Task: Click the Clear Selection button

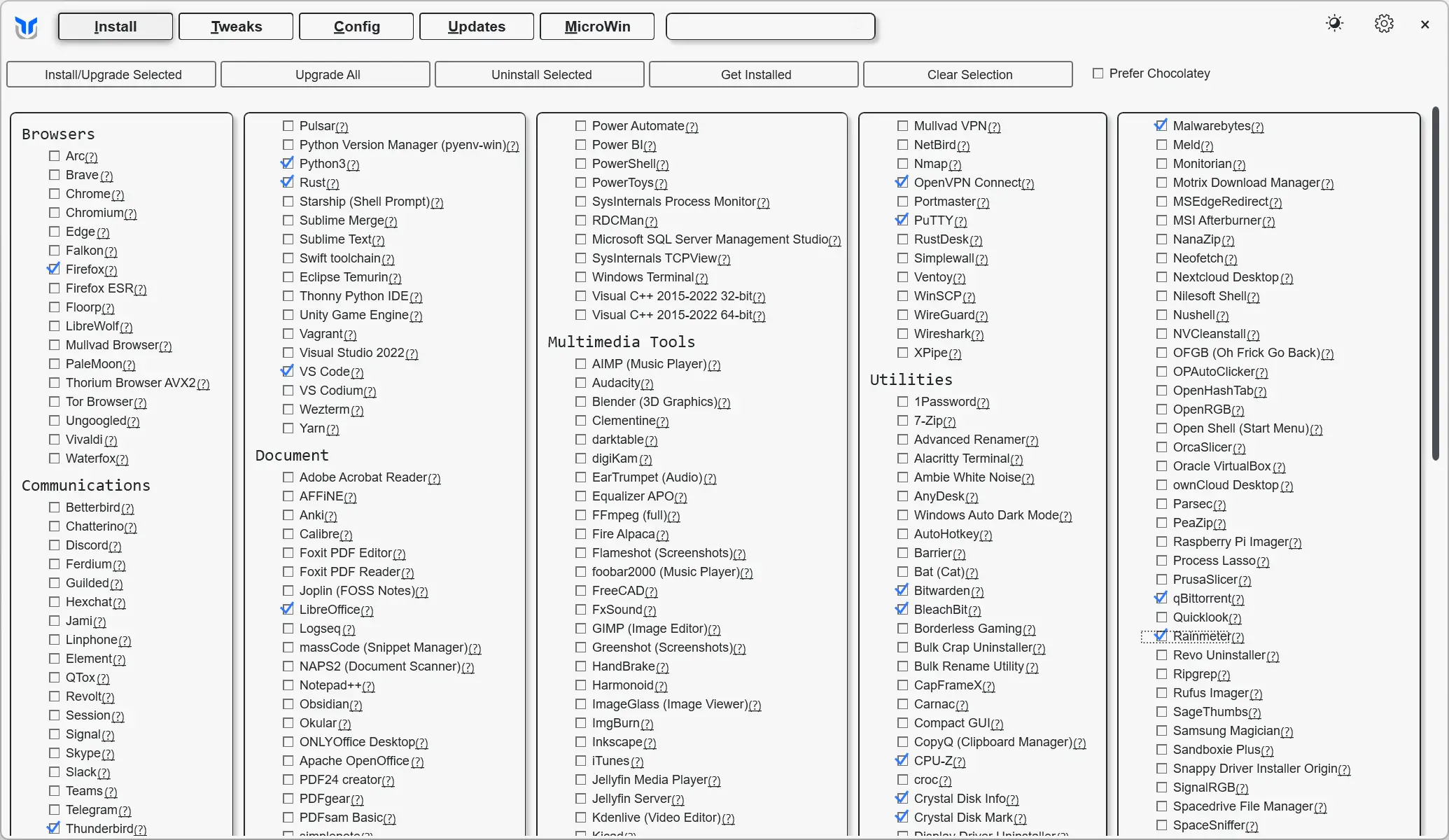Action: pos(969,74)
